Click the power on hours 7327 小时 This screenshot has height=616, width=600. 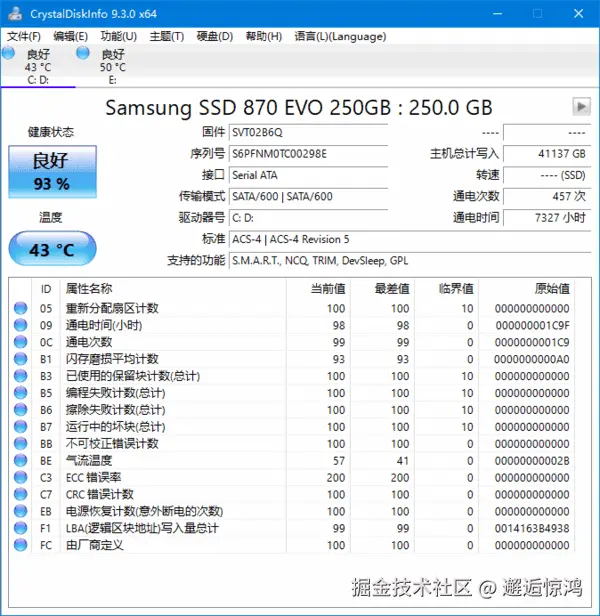coord(547,218)
